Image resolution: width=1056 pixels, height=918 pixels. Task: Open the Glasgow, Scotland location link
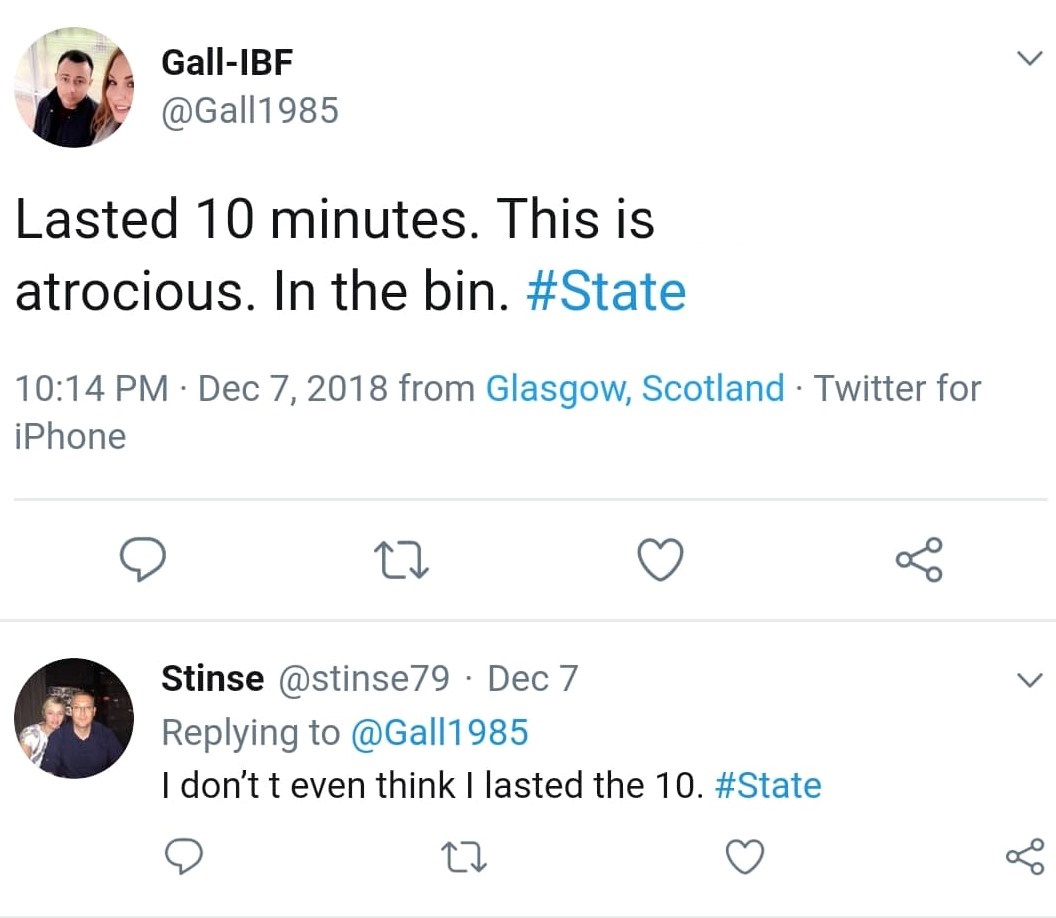coord(634,388)
